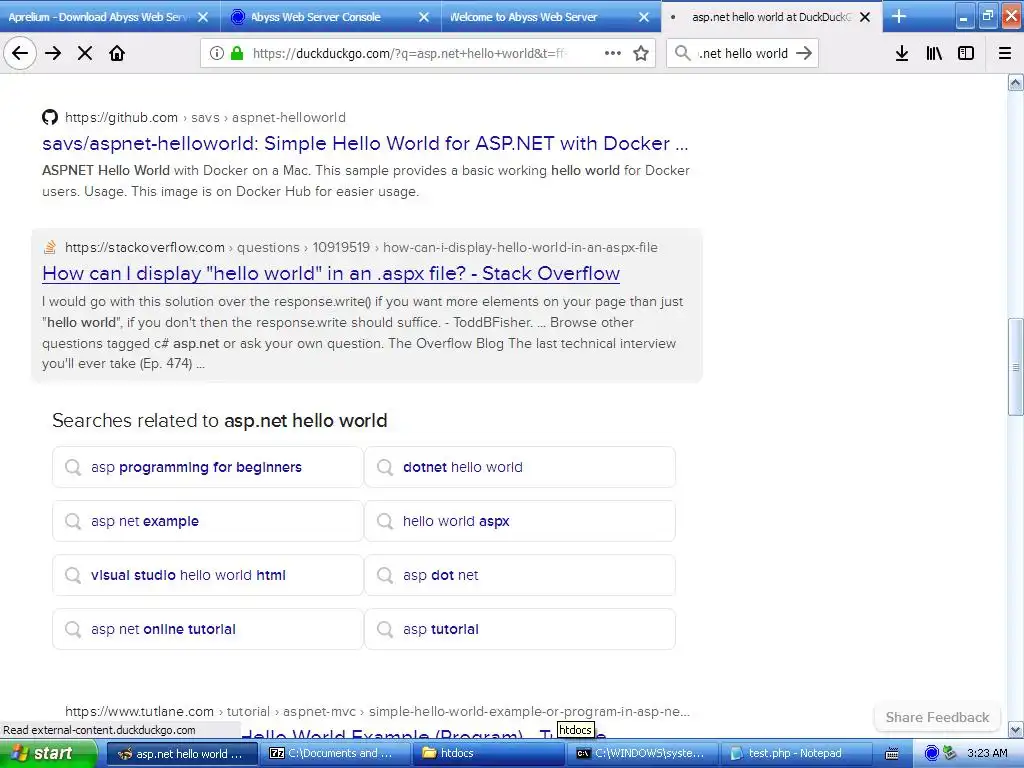Select the asp.net hello world DuckDuckGo tab
This screenshot has height=768, width=1024.
pos(771,17)
